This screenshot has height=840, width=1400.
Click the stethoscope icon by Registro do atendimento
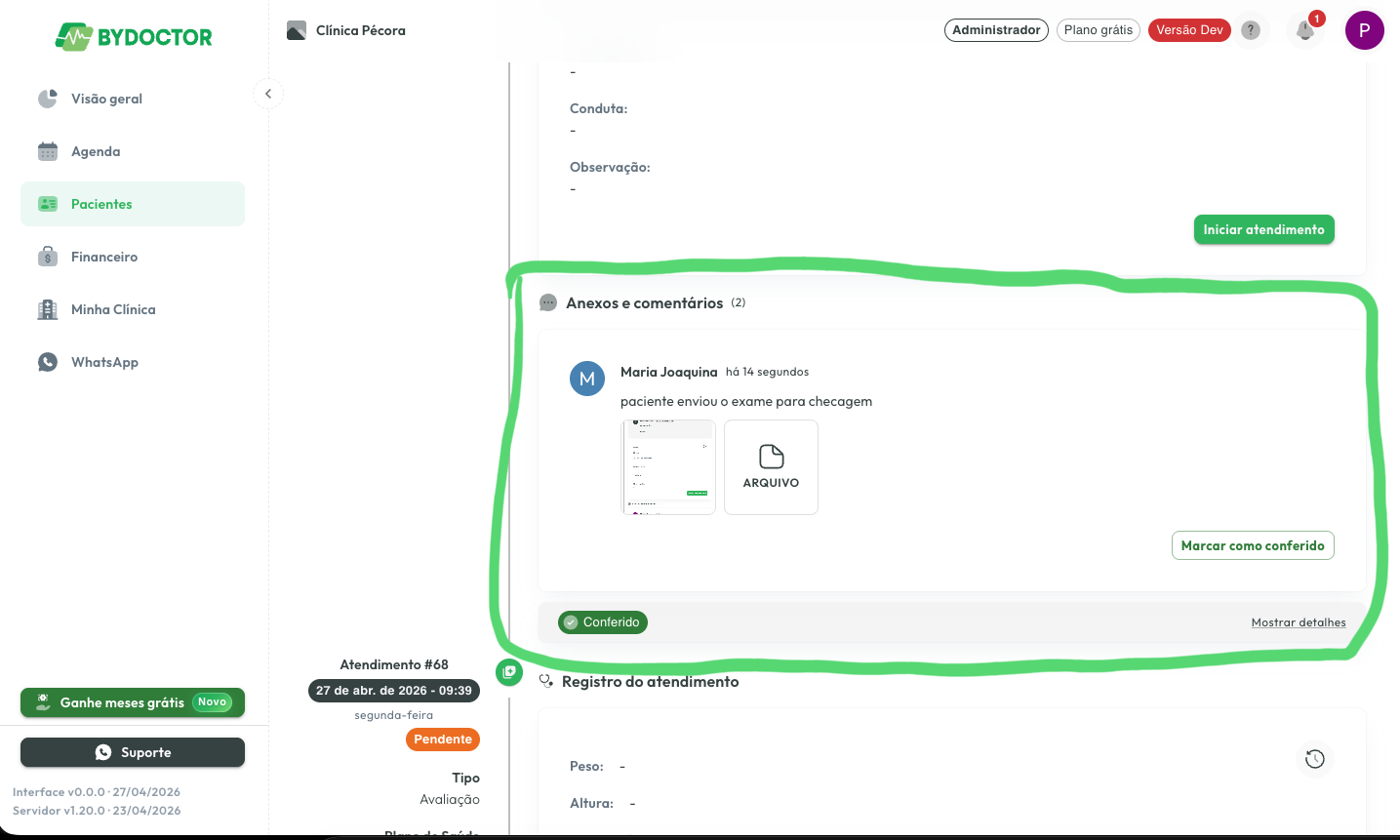(546, 682)
